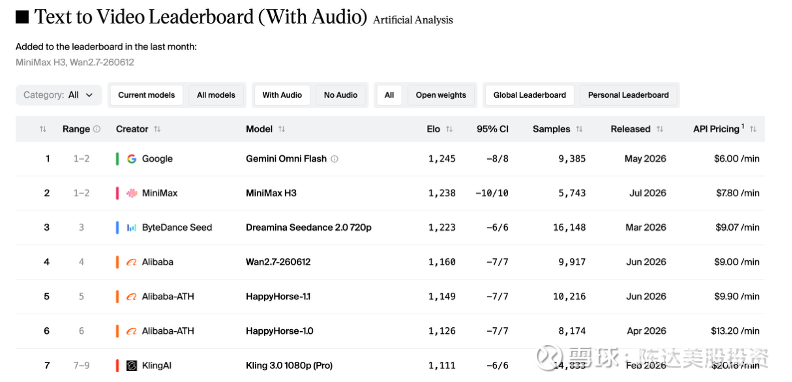Sort the table by Samples column arrows

click(579, 129)
